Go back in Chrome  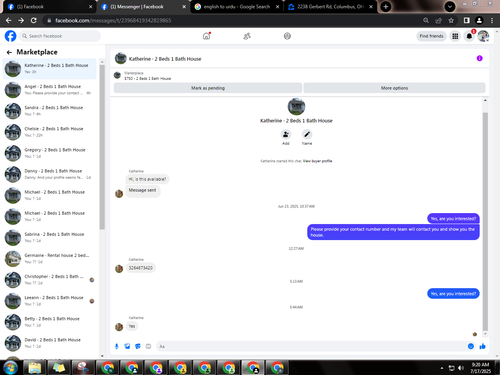(x=8, y=21)
